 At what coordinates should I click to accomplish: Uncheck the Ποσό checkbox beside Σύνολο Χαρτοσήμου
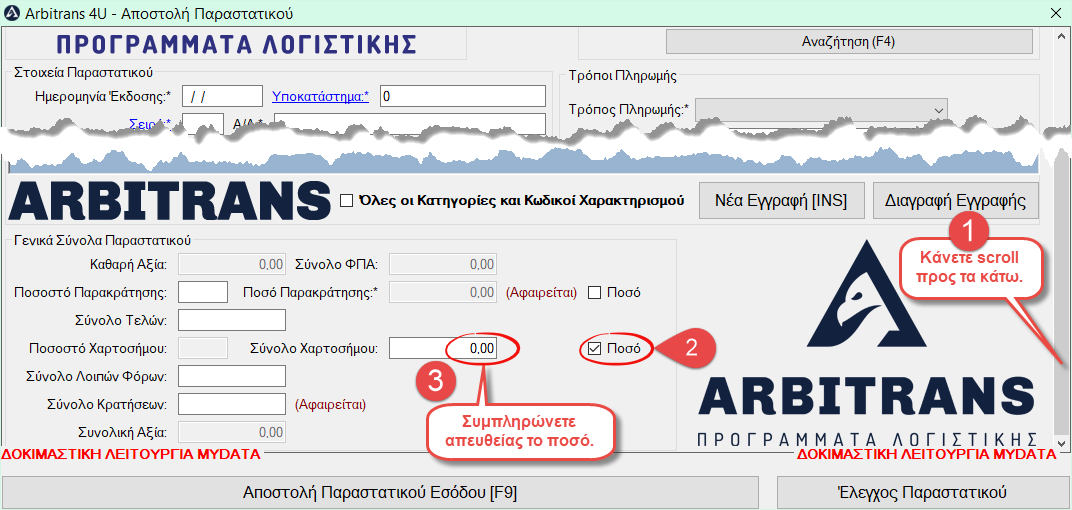pyautogui.click(x=595, y=348)
